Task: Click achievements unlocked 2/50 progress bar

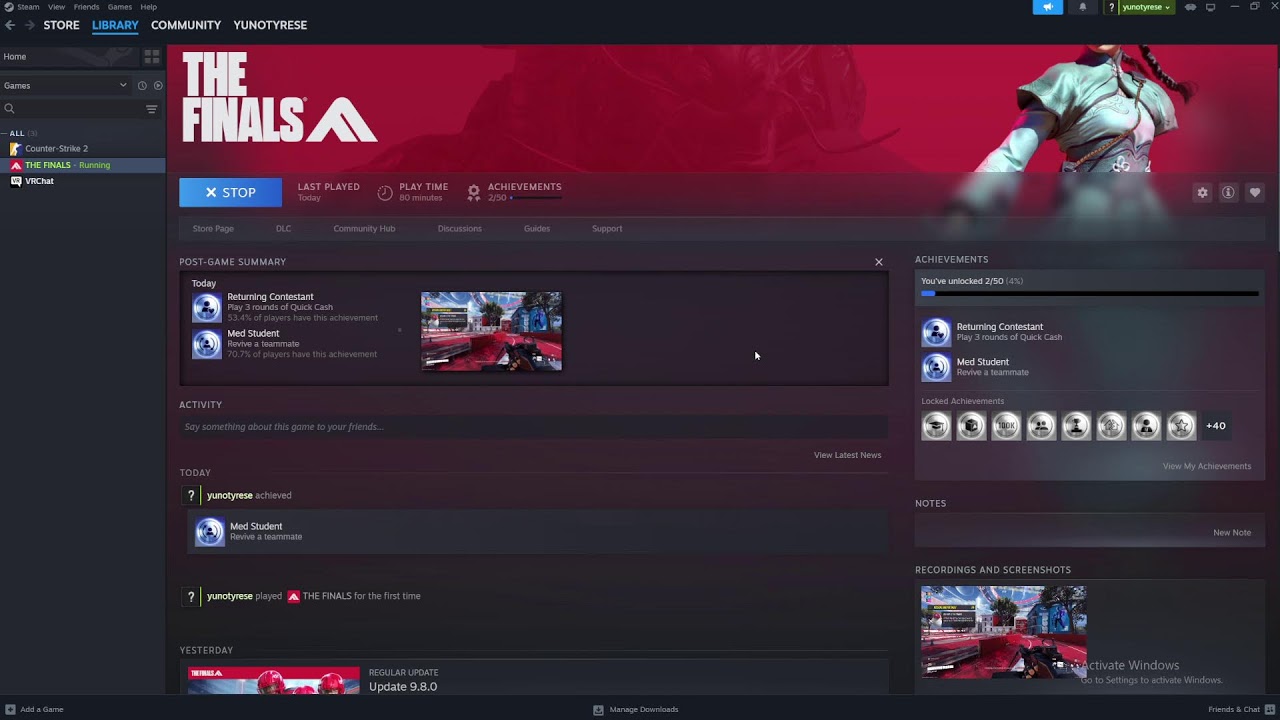Action: 1090,294
